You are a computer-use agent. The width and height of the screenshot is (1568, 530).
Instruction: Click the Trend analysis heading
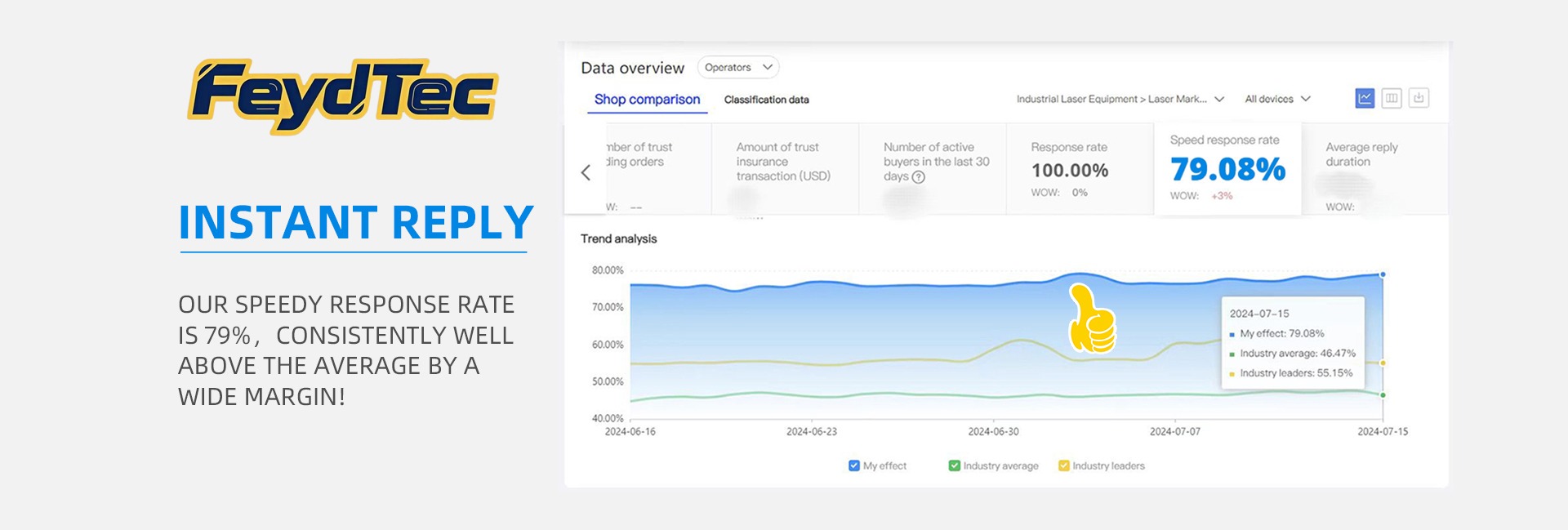coord(618,238)
